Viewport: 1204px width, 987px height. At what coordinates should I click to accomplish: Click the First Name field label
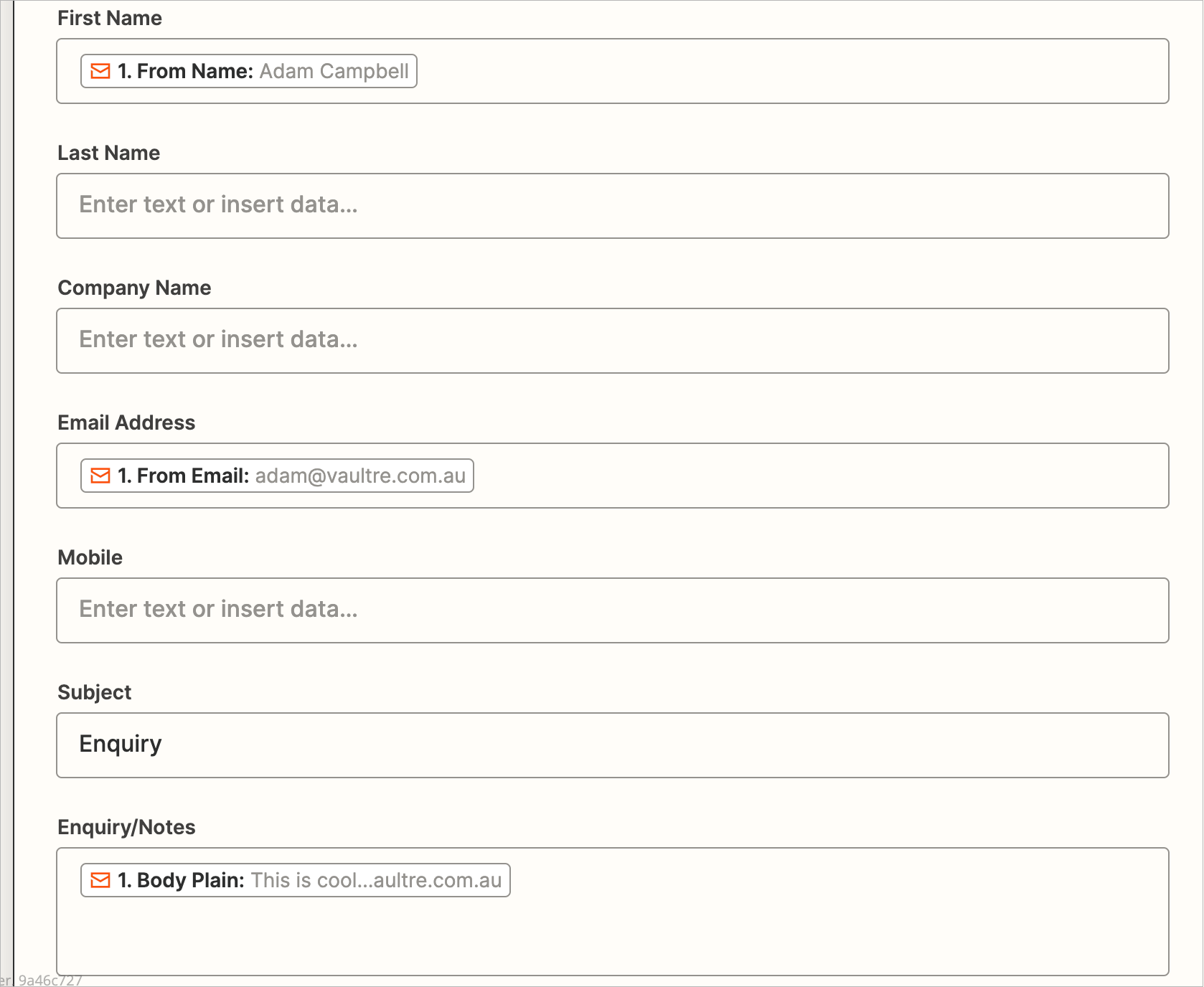109,18
